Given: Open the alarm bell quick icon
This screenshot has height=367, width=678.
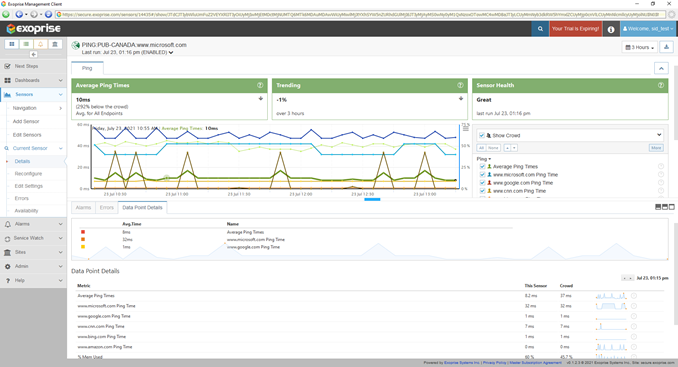Looking at the screenshot, I should [x=41, y=44].
